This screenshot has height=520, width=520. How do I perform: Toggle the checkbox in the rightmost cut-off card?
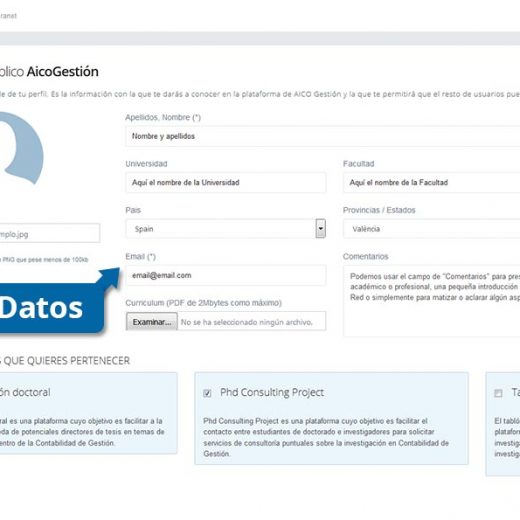[498, 393]
